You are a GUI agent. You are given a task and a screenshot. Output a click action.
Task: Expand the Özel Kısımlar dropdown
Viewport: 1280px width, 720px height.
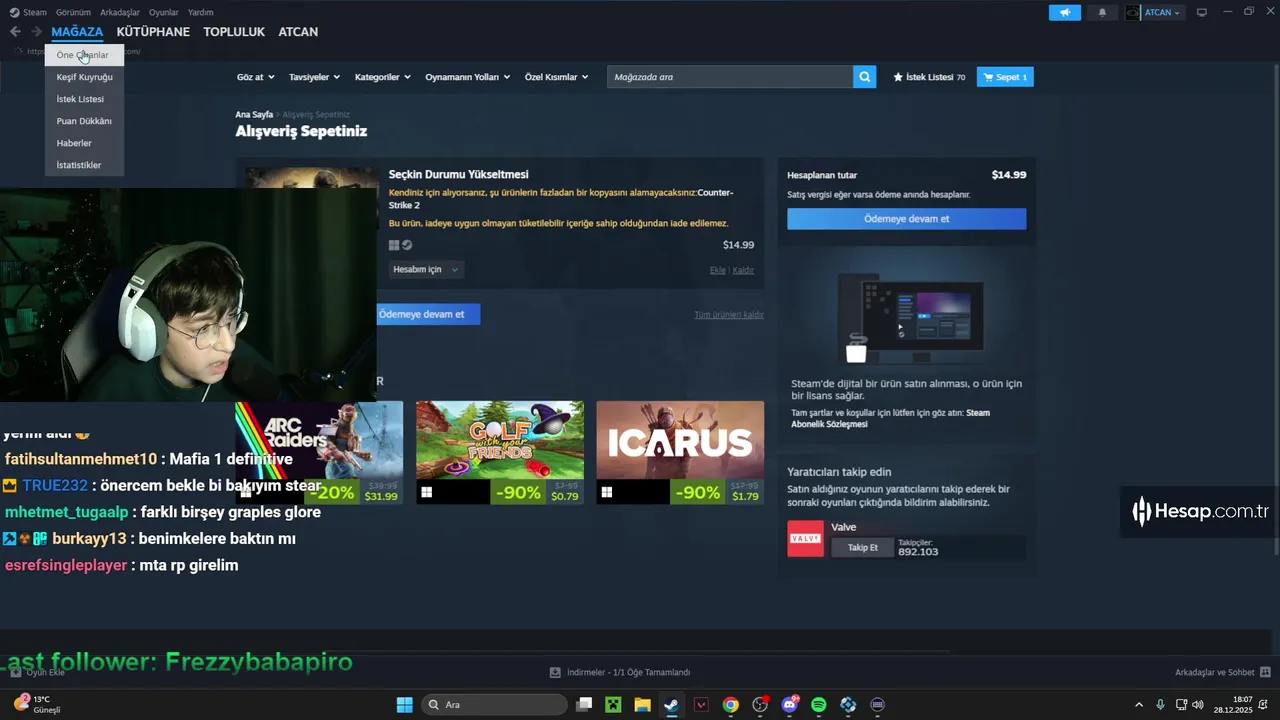pyautogui.click(x=556, y=77)
